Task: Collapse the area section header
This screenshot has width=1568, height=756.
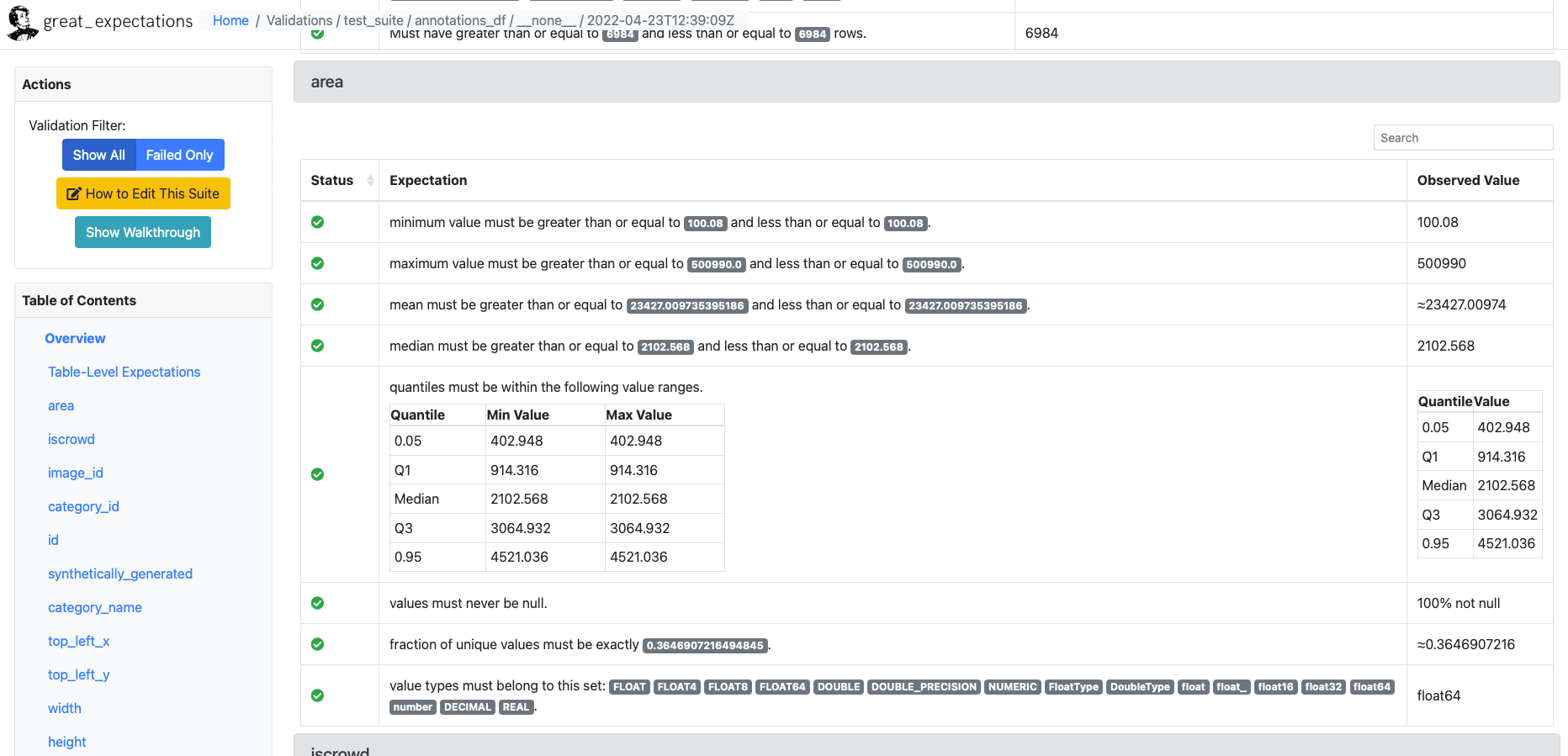Action: [925, 82]
